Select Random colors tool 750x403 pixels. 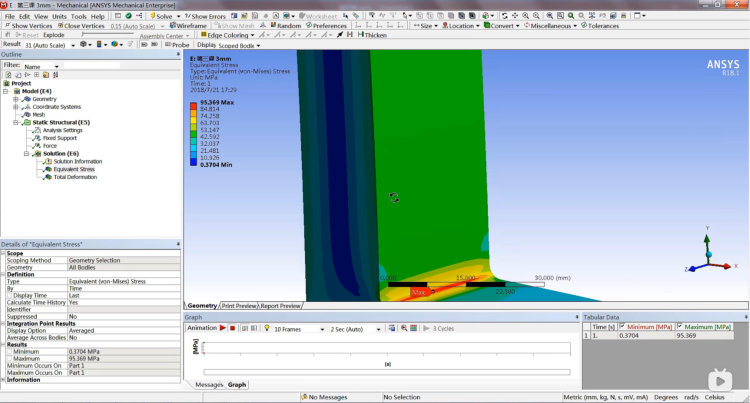(x=285, y=26)
